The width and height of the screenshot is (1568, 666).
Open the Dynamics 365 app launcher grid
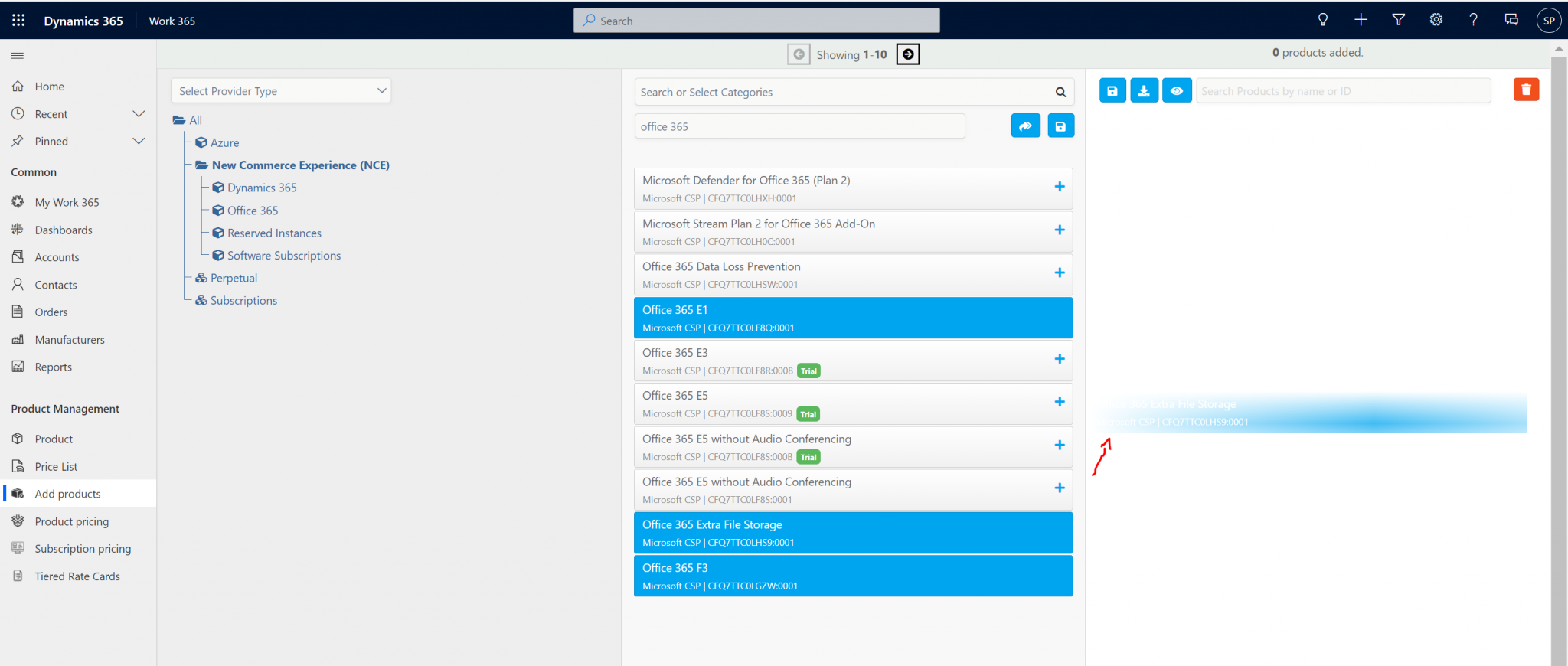coord(18,21)
